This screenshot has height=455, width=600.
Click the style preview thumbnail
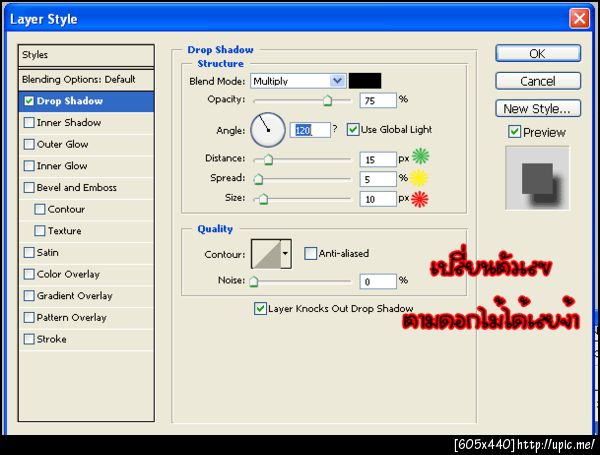[537, 178]
